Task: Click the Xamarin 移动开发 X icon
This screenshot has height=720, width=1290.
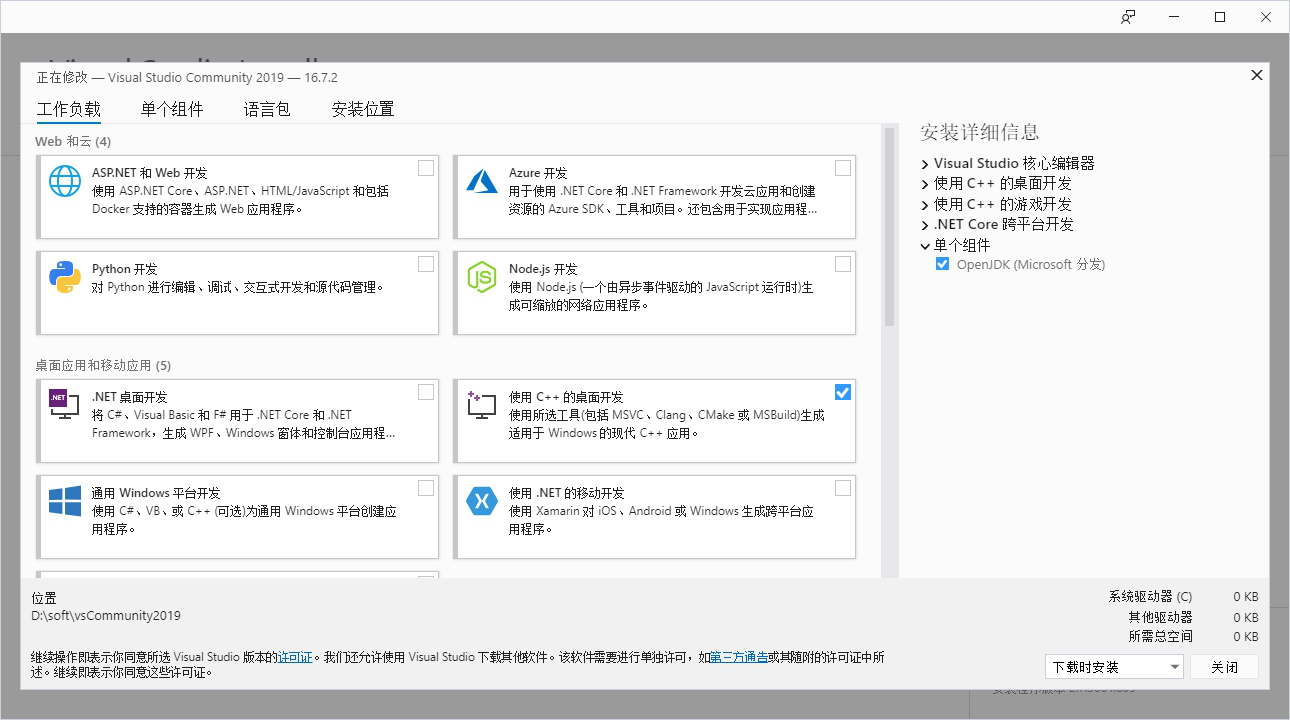Action: coord(482,500)
